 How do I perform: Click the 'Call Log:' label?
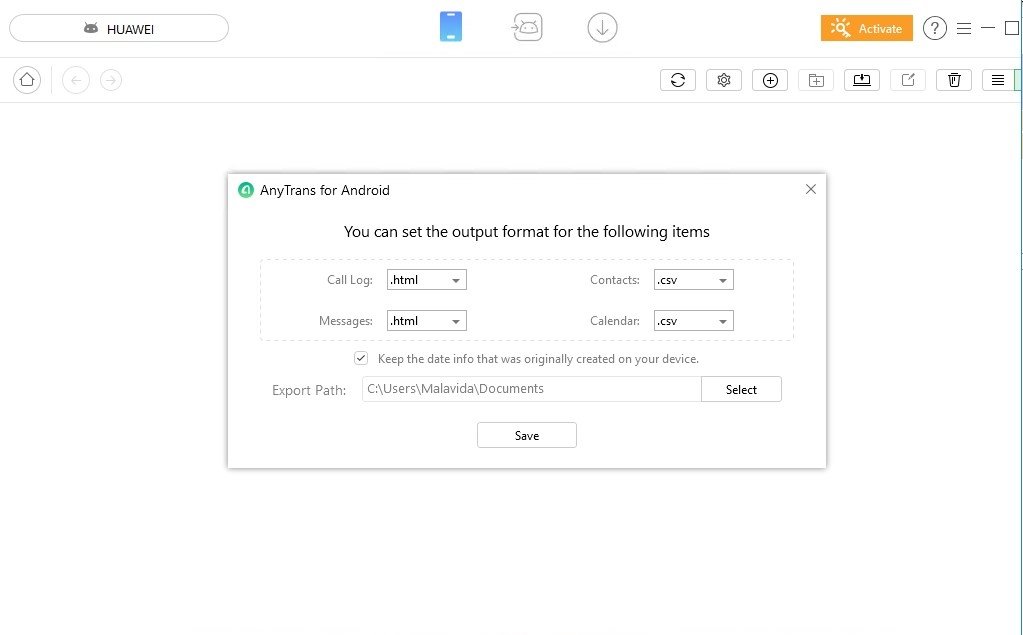click(x=350, y=279)
